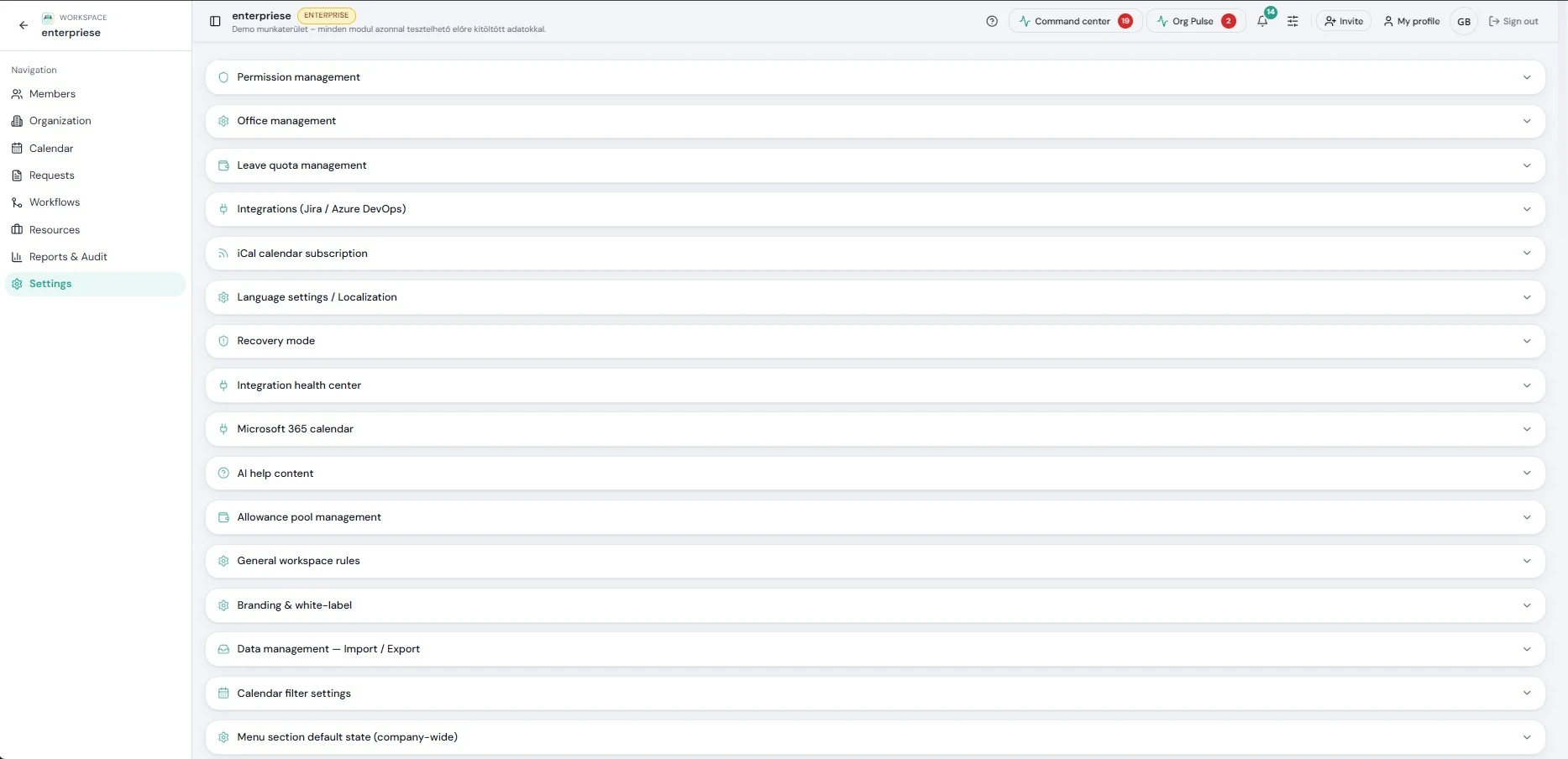The image size is (1568, 759).
Task: Expand the Menu section default state chevron
Action: pyautogui.click(x=1527, y=737)
